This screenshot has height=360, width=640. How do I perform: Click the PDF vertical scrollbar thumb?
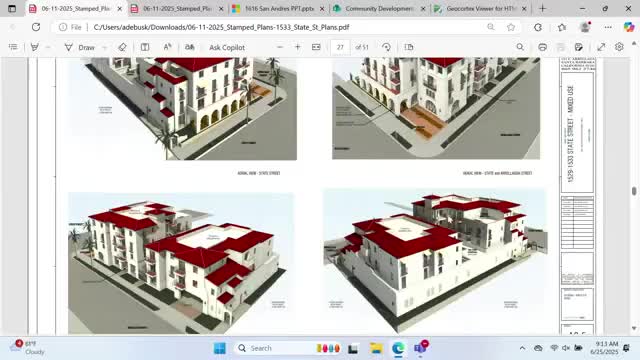coord(634,191)
